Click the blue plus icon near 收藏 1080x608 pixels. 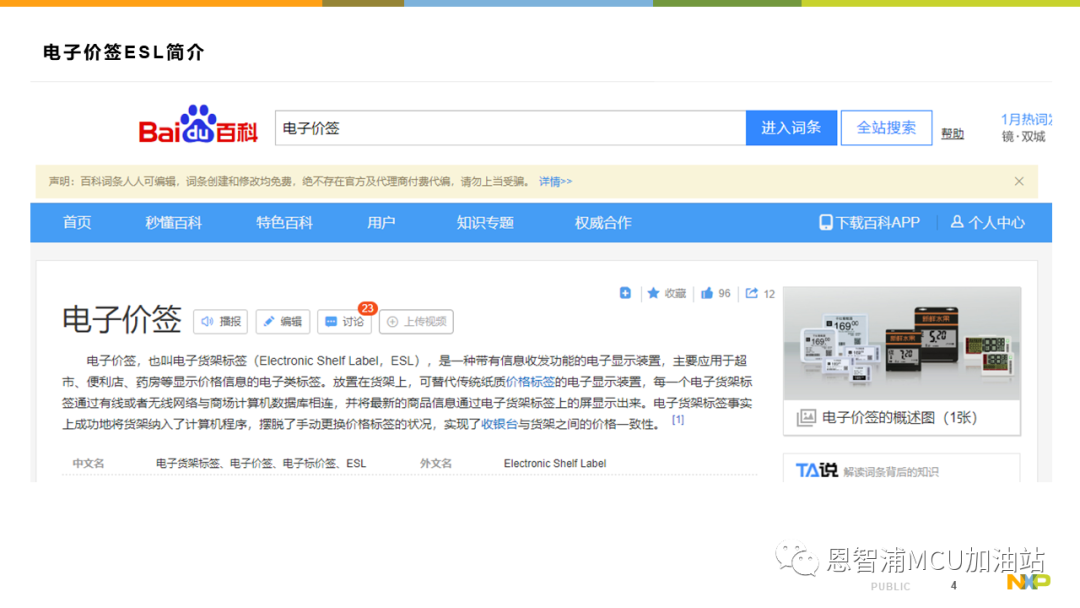coord(625,293)
